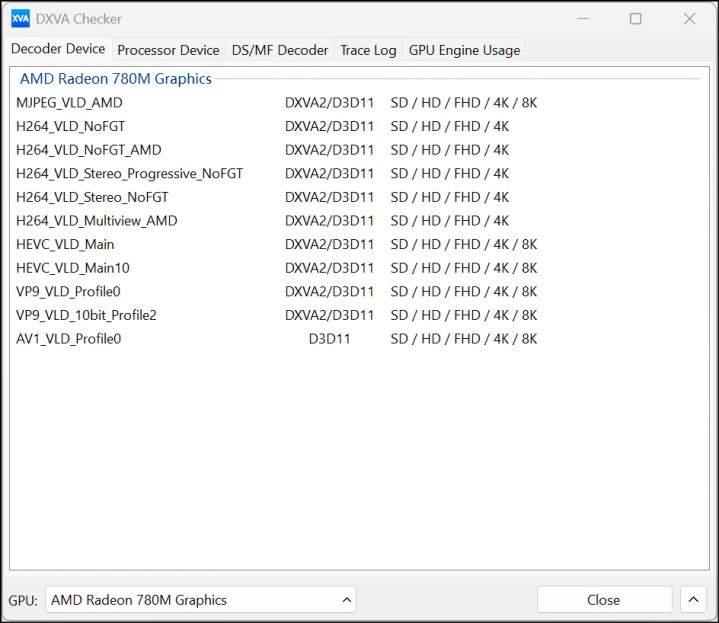This screenshot has height=623, width=719.
Task: Maximize the DXVA Checker window
Action: coord(635,19)
